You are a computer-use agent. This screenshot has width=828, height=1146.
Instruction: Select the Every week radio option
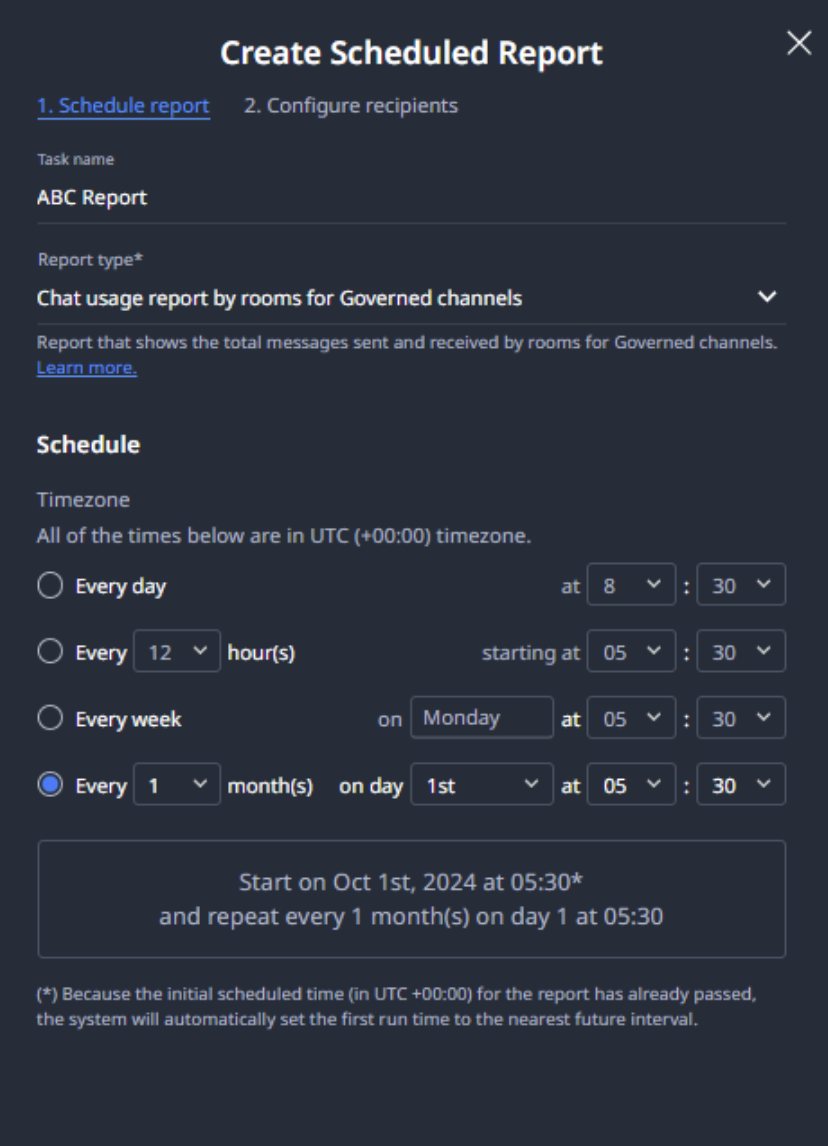point(50,718)
